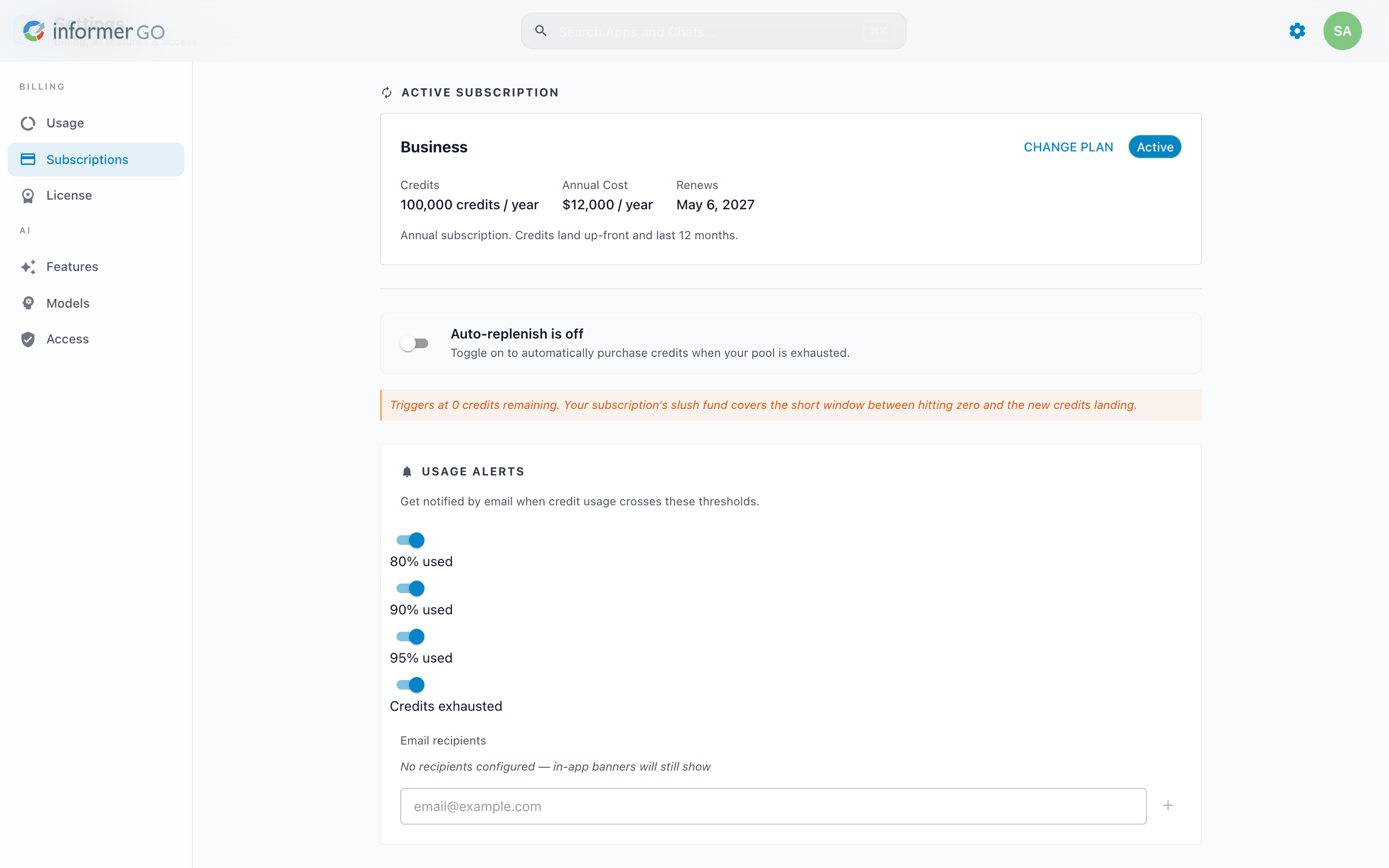The image size is (1389, 868).
Task: Click the 'May 6, 2027' renewal date
Action: coord(715,205)
